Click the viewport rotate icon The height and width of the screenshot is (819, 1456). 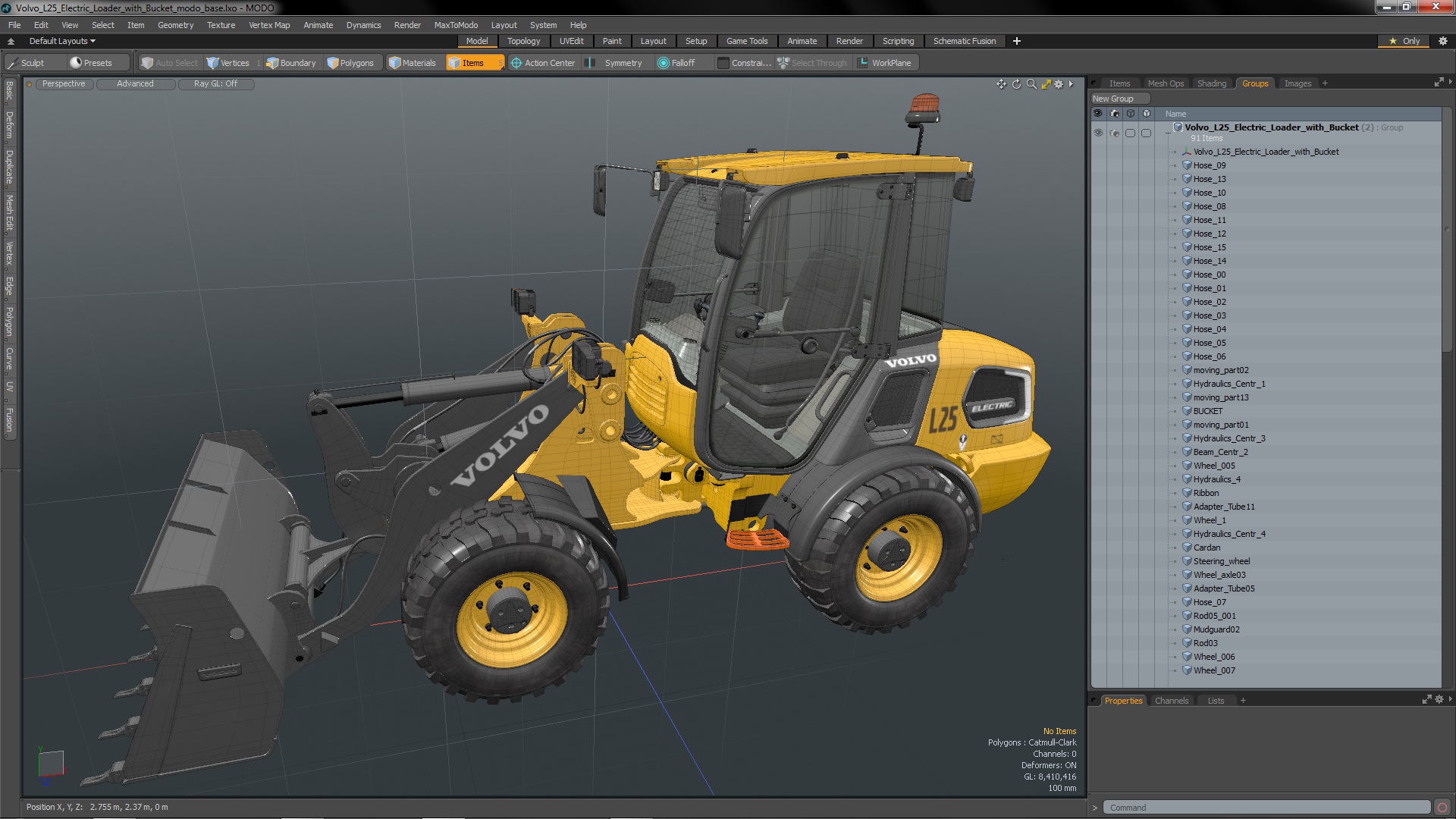point(1016,84)
